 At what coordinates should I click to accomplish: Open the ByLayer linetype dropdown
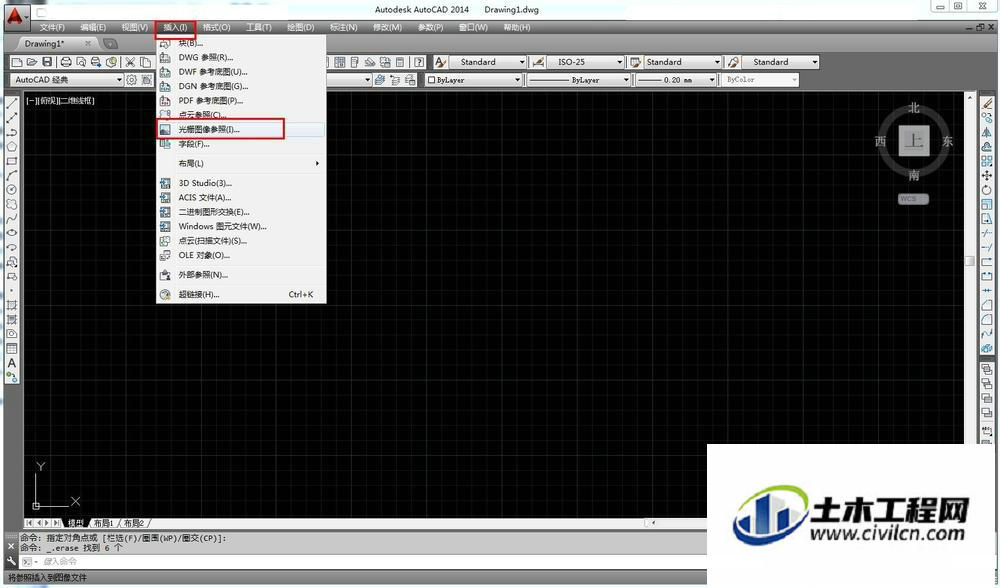tap(578, 80)
